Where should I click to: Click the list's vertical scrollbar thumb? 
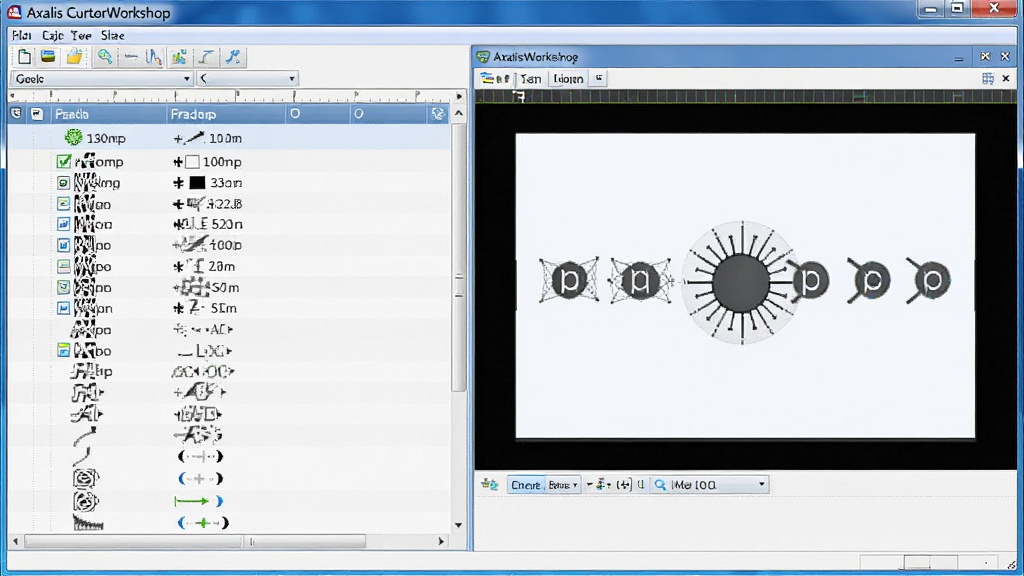(x=459, y=258)
